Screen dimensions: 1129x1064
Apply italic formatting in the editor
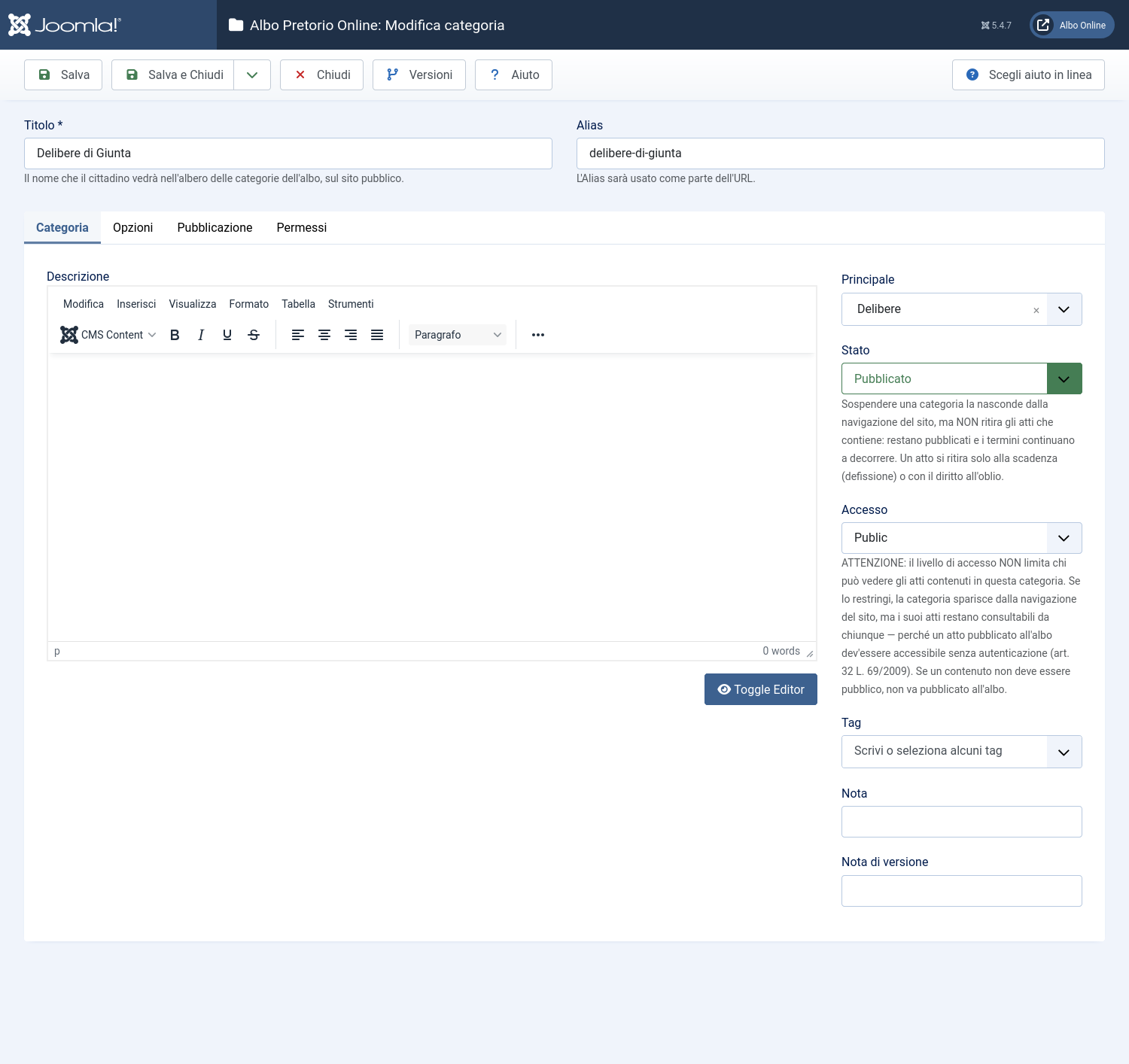coord(201,335)
